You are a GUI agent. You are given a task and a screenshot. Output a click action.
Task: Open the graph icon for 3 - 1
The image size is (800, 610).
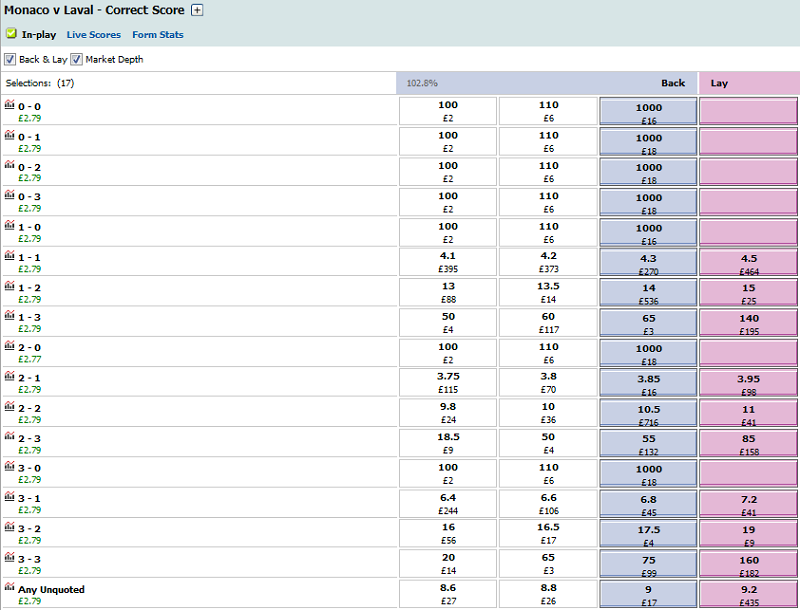point(9,496)
